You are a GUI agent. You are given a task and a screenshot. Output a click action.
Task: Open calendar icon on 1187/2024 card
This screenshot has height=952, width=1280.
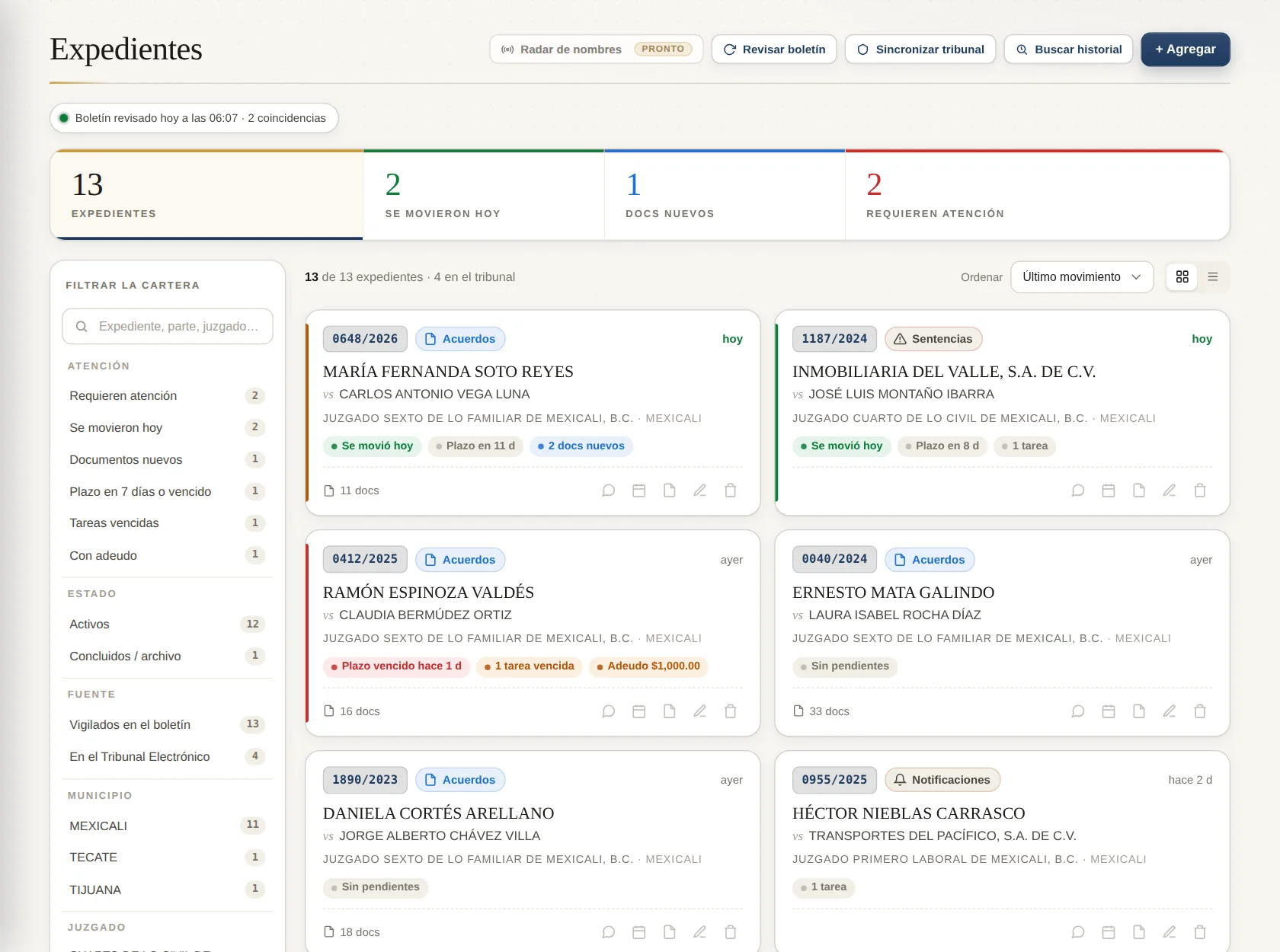(1108, 490)
